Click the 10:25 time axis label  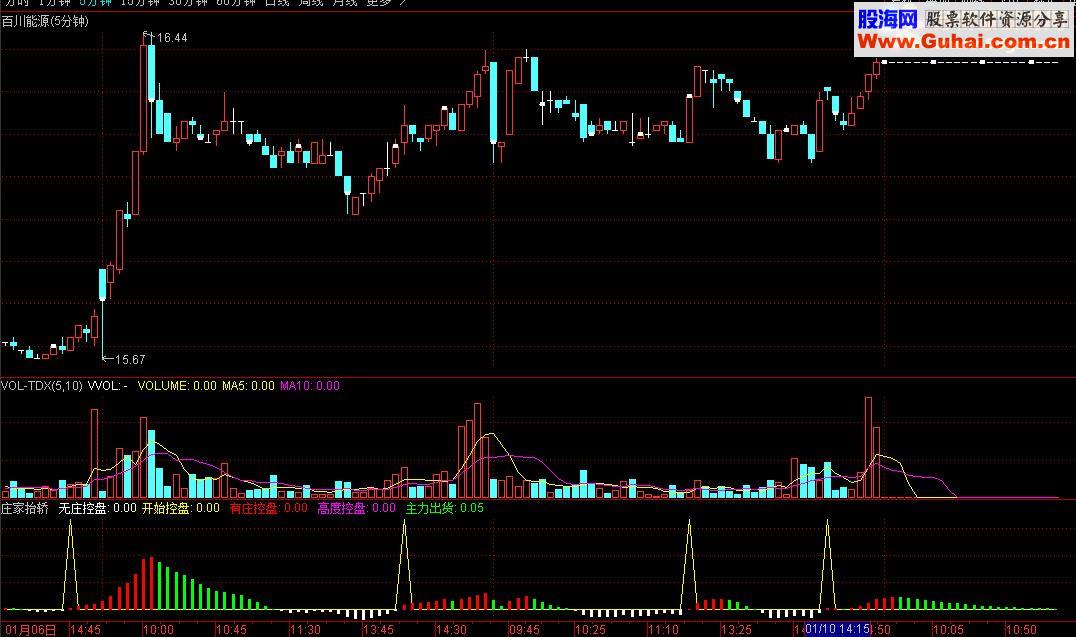[x=590, y=629]
